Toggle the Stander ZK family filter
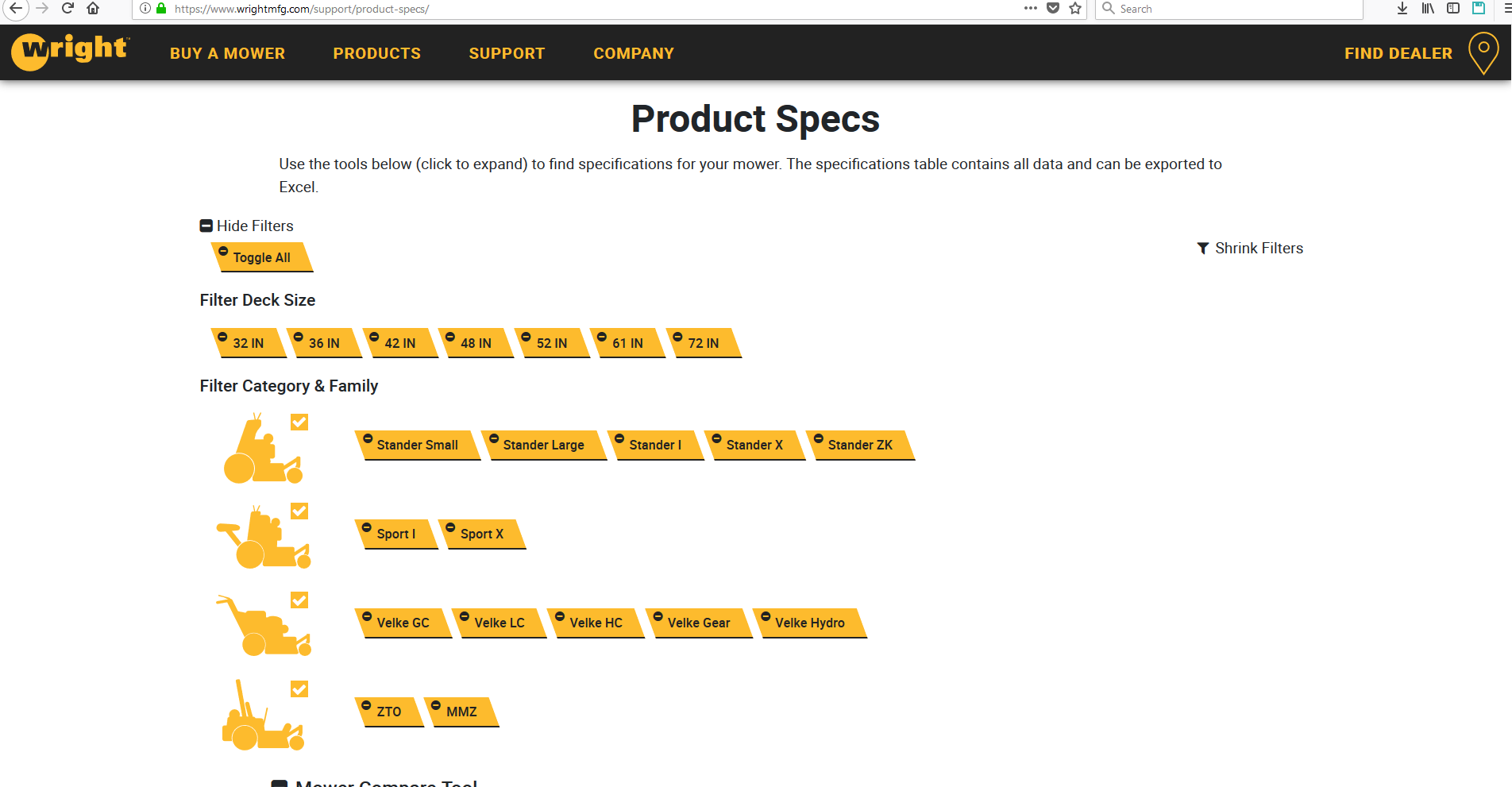The width and height of the screenshot is (1512, 787). point(861,445)
